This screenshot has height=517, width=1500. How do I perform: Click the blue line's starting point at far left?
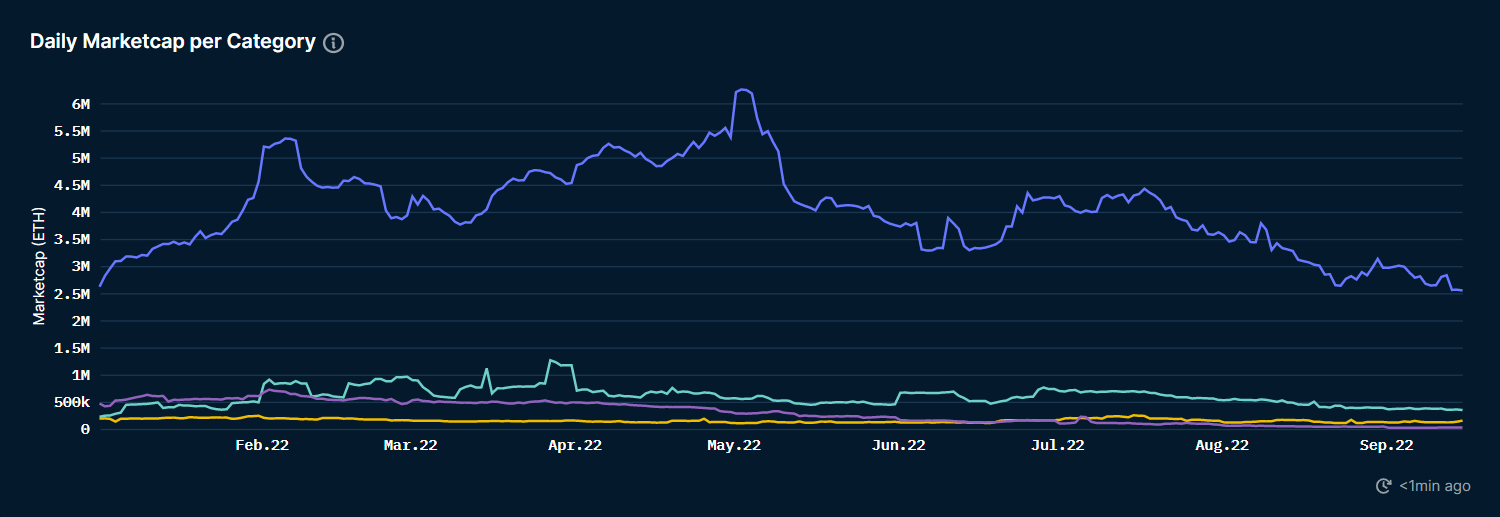[100, 286]
